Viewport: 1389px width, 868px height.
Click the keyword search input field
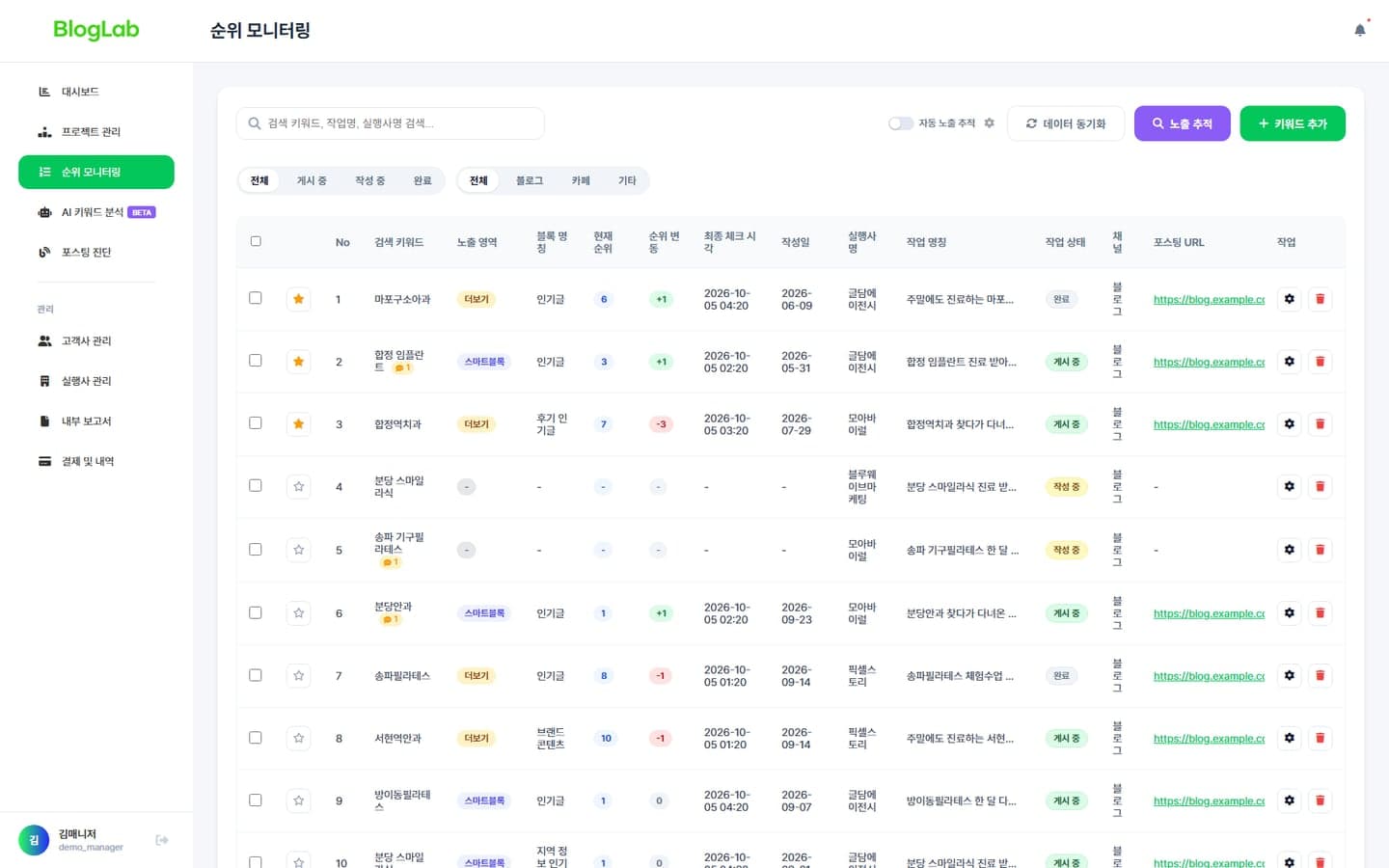click(391, 123)
